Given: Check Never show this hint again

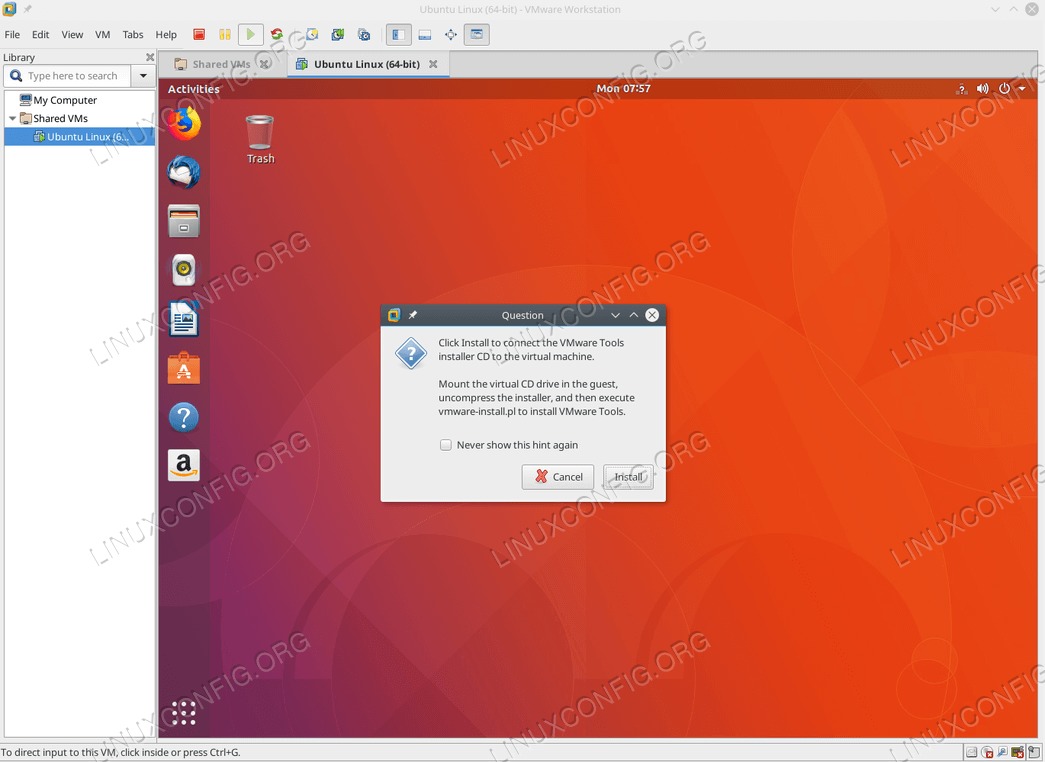Looking at the screenshot, I should tap(446, 445).
